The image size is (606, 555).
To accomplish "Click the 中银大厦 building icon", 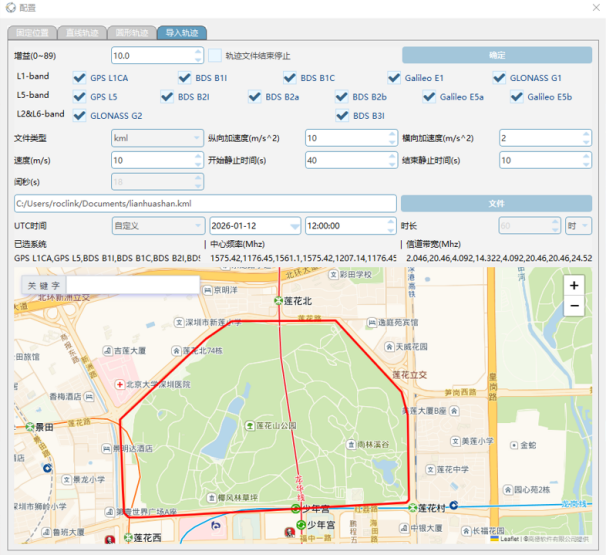I will (x=404, y=528).
